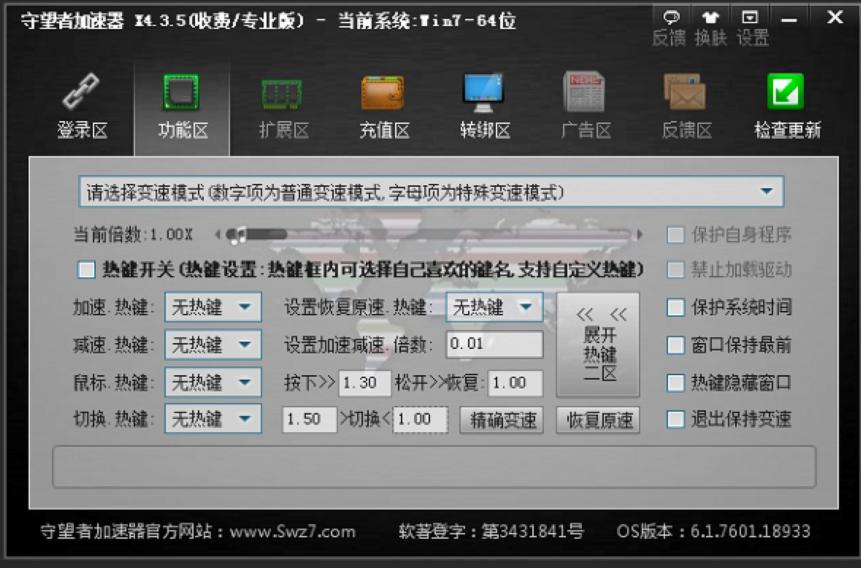Expand the 切换.热键 dropdown
Image resolution: width=861 pixels, height=568 pixels.
click(x=213, y=419)
